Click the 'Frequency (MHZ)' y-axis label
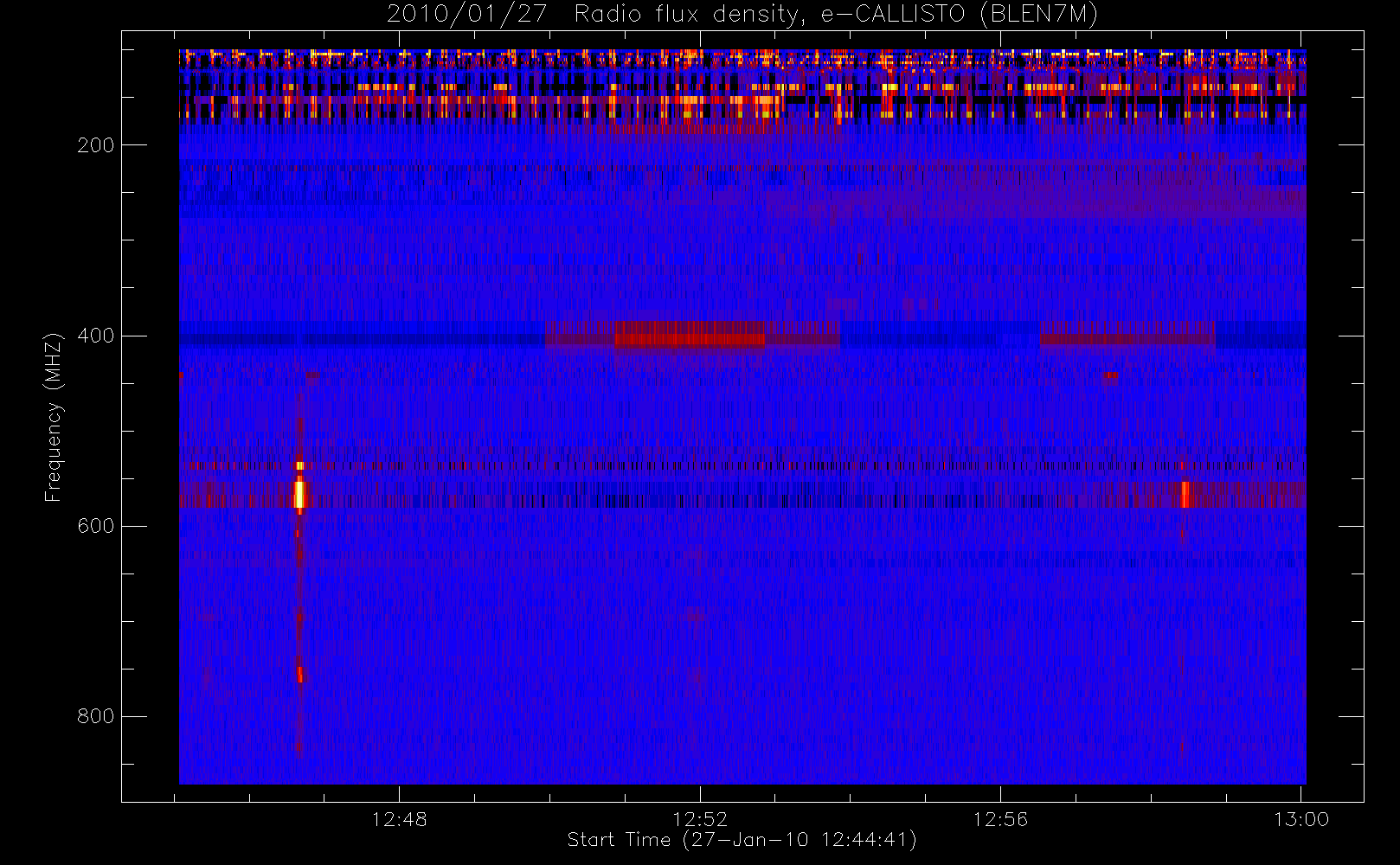This screenshot has width=1400, height=865. pos(54,417)
